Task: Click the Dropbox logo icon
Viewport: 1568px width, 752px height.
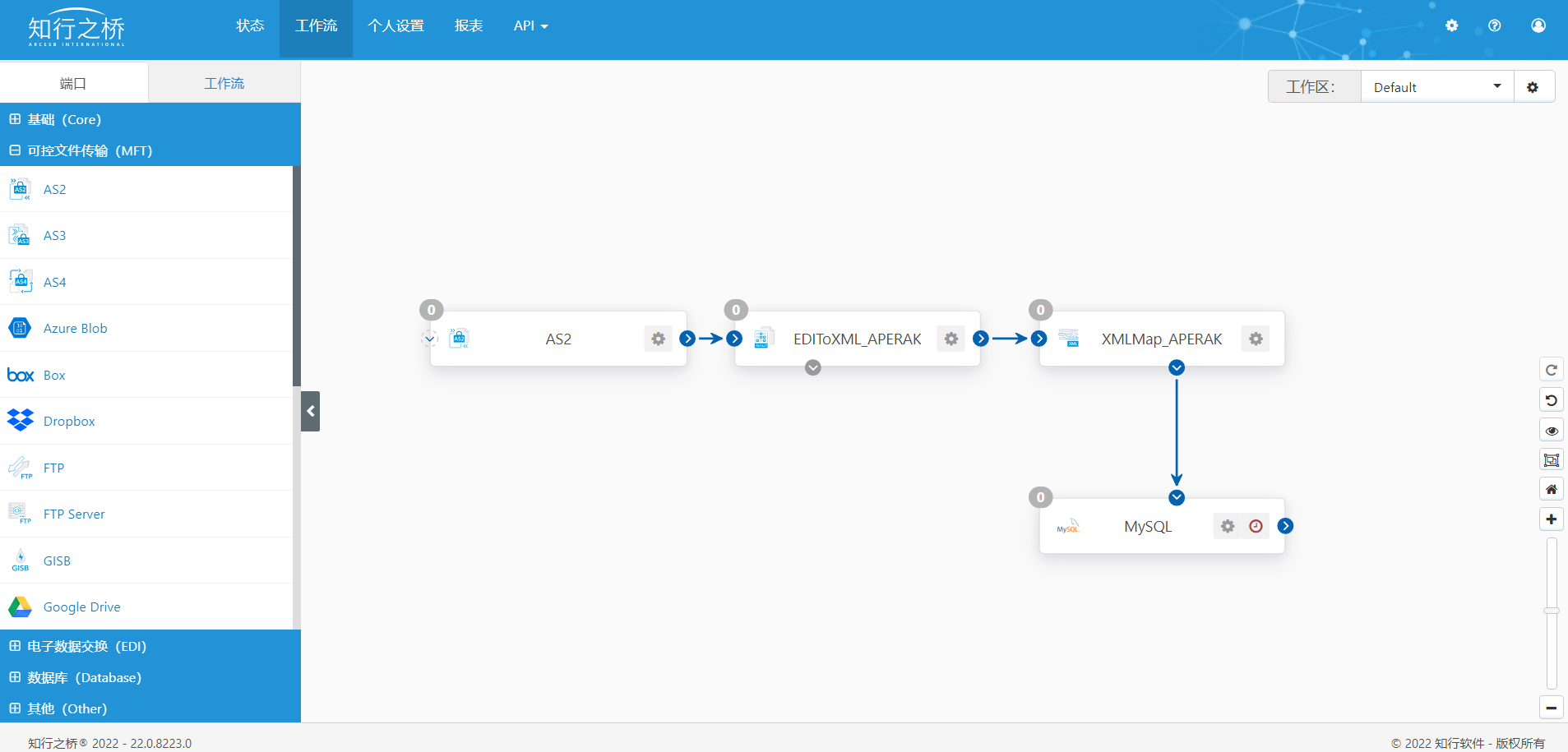Action: click(x=20, y=421)
